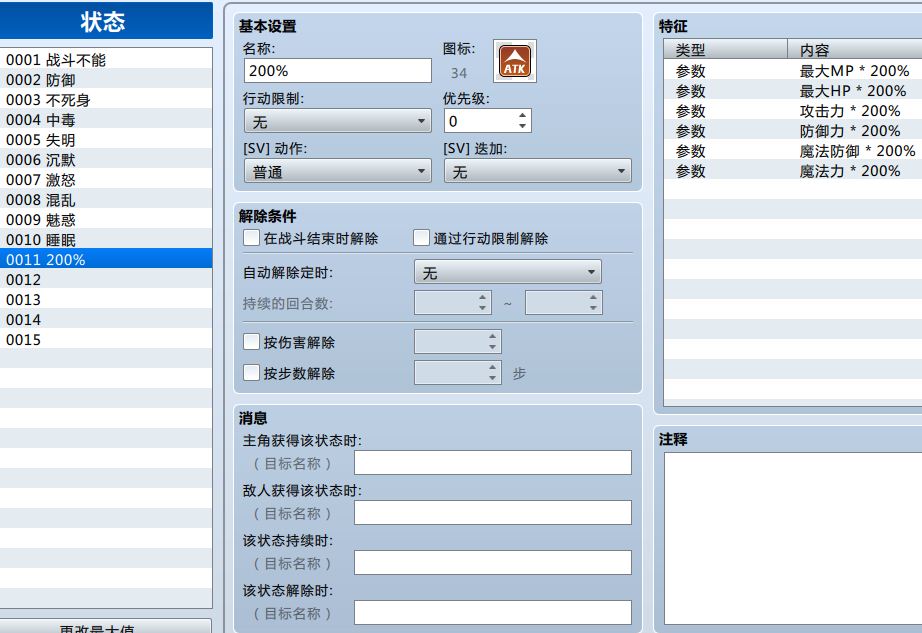Toggle the 按步数解除 checkbox
Screen dimensions: 922x633
tap(251, 373)
